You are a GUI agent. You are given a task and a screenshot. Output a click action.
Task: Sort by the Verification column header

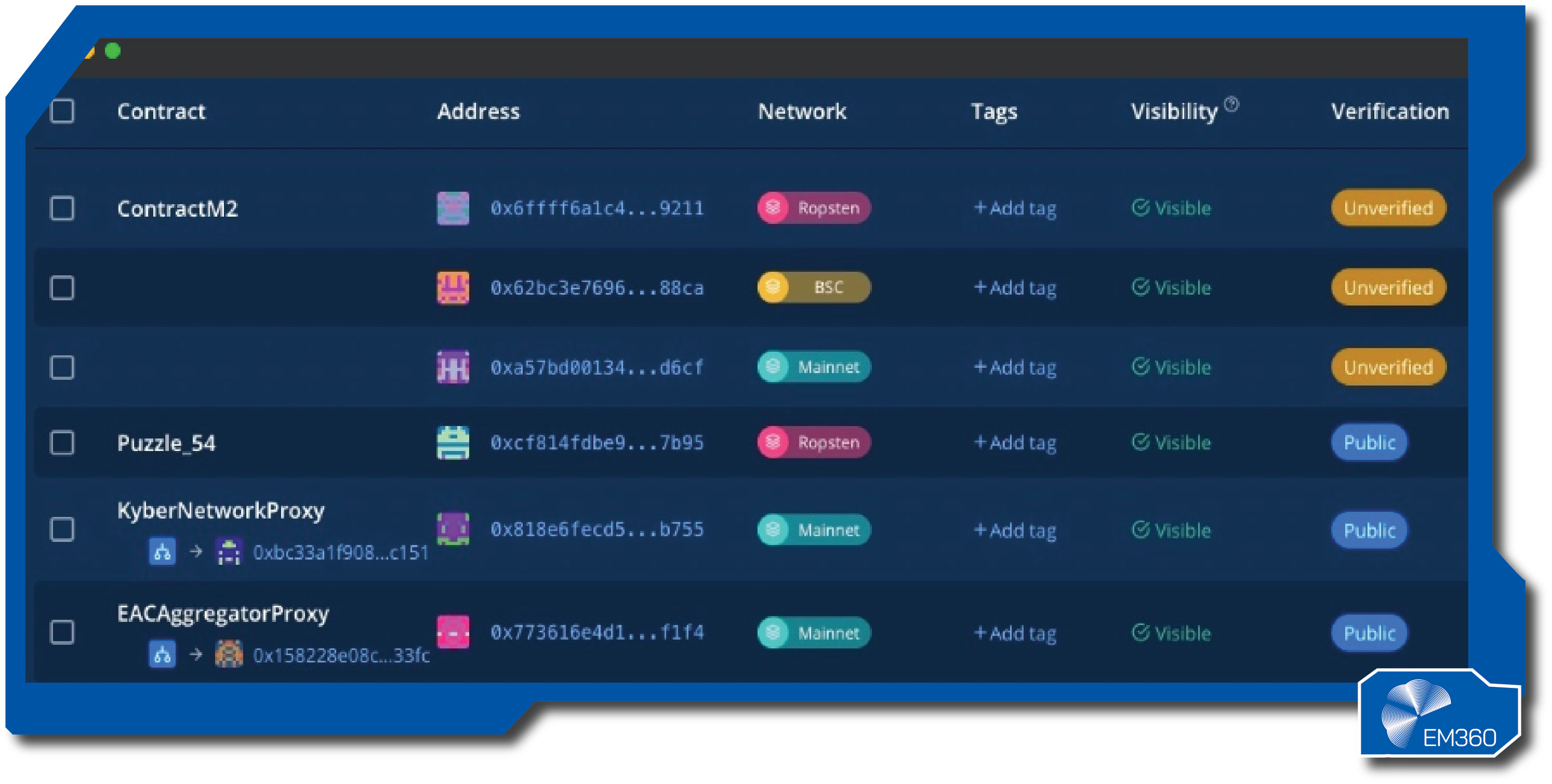(x=1390, y=112)
